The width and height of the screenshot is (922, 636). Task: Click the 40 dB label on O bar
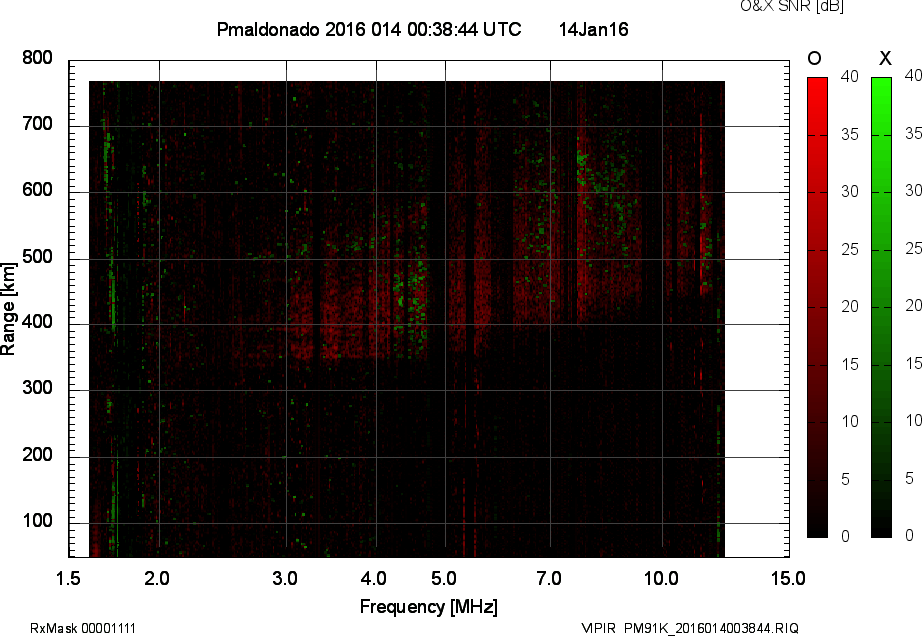click(x=850, y=76)
